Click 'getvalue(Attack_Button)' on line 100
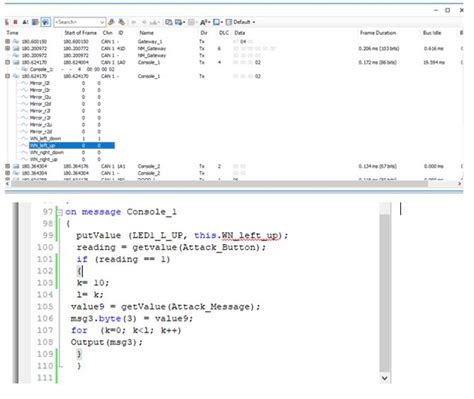The height and width of the screenshot is (399, 474). pos(196,247)
